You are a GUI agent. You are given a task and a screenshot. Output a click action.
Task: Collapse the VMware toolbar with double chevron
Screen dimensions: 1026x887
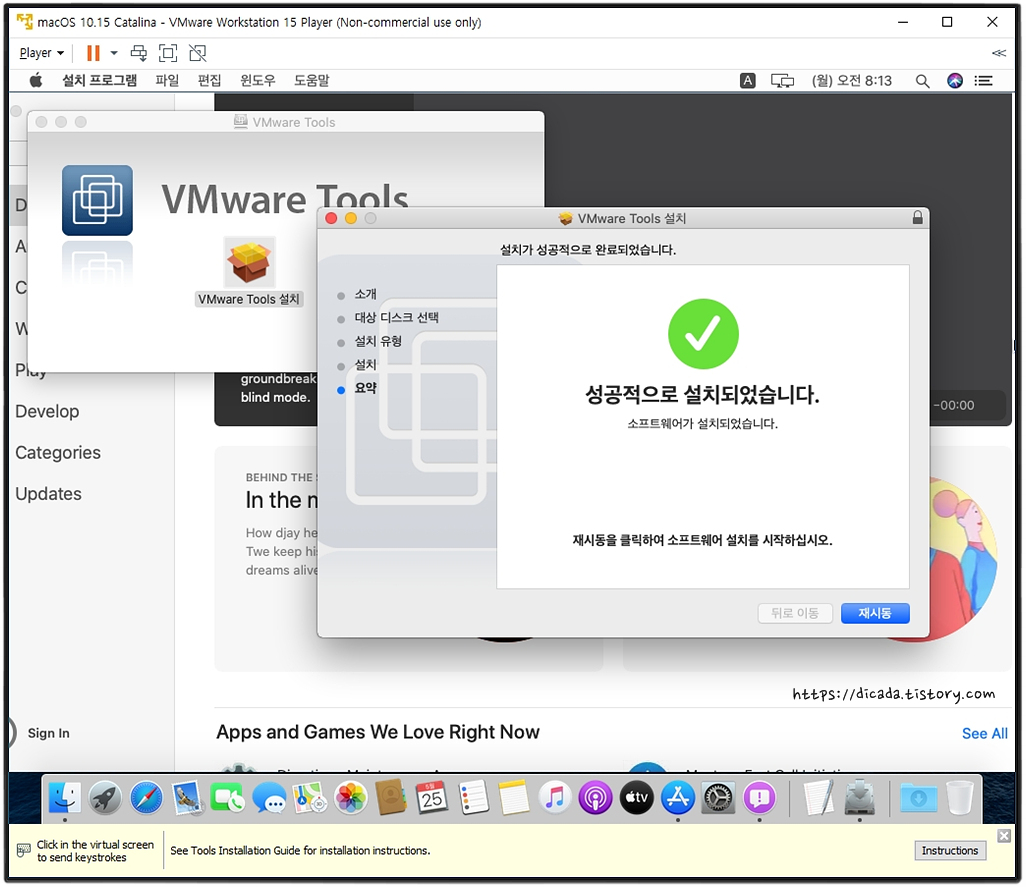[x=999, y=53]
